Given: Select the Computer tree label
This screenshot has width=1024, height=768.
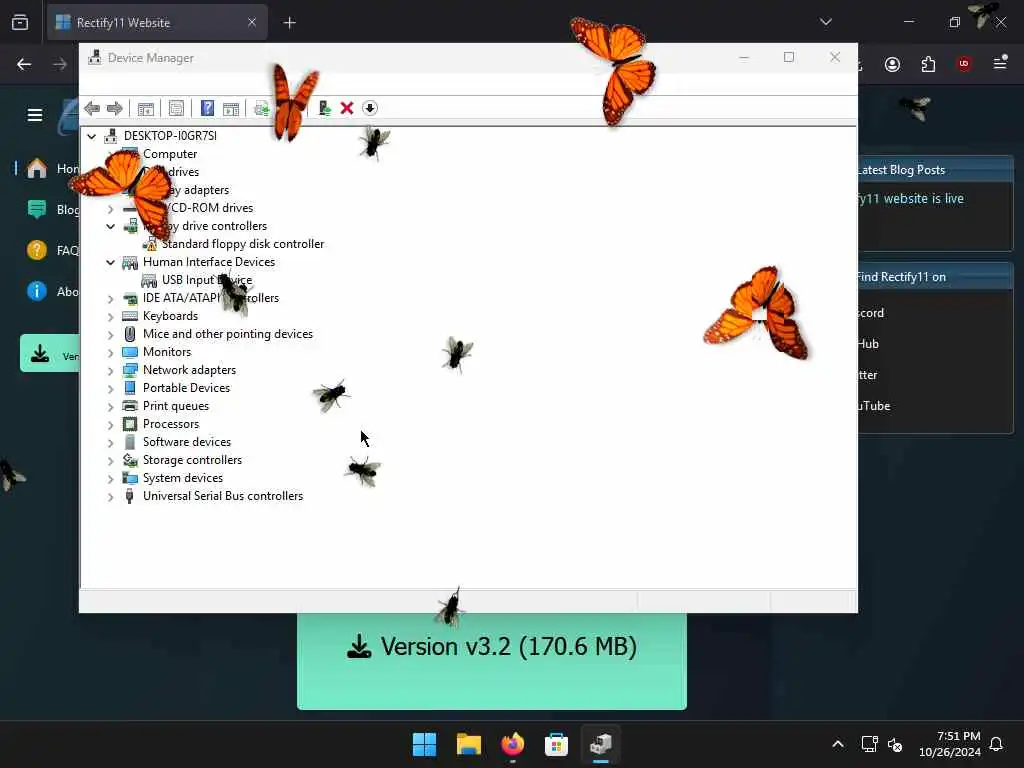Looking at the screenshot, I should 170,154.
